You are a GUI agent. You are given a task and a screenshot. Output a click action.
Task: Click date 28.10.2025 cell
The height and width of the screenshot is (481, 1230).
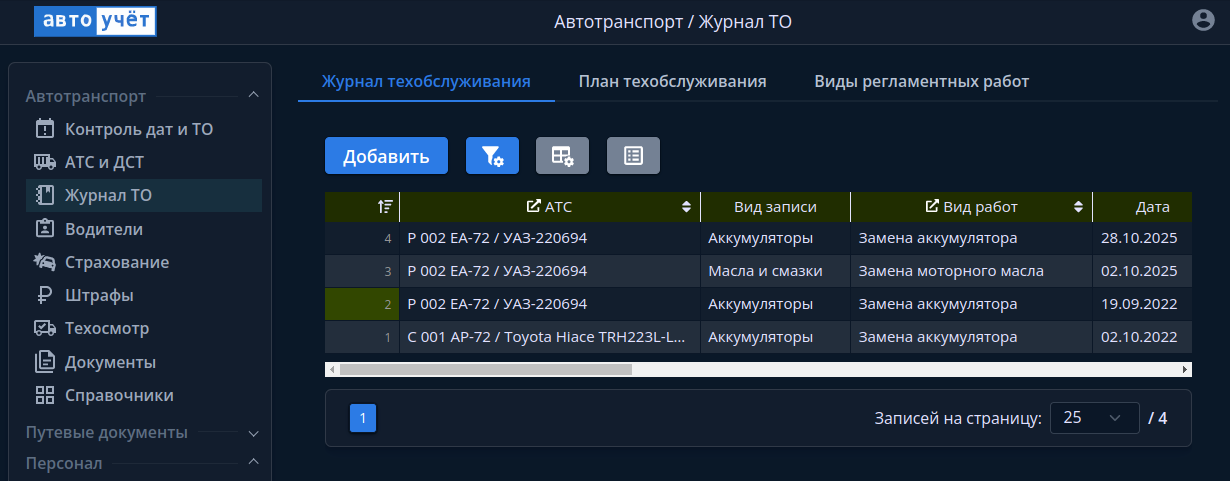pyautogui.click(x=1142, y=238)
